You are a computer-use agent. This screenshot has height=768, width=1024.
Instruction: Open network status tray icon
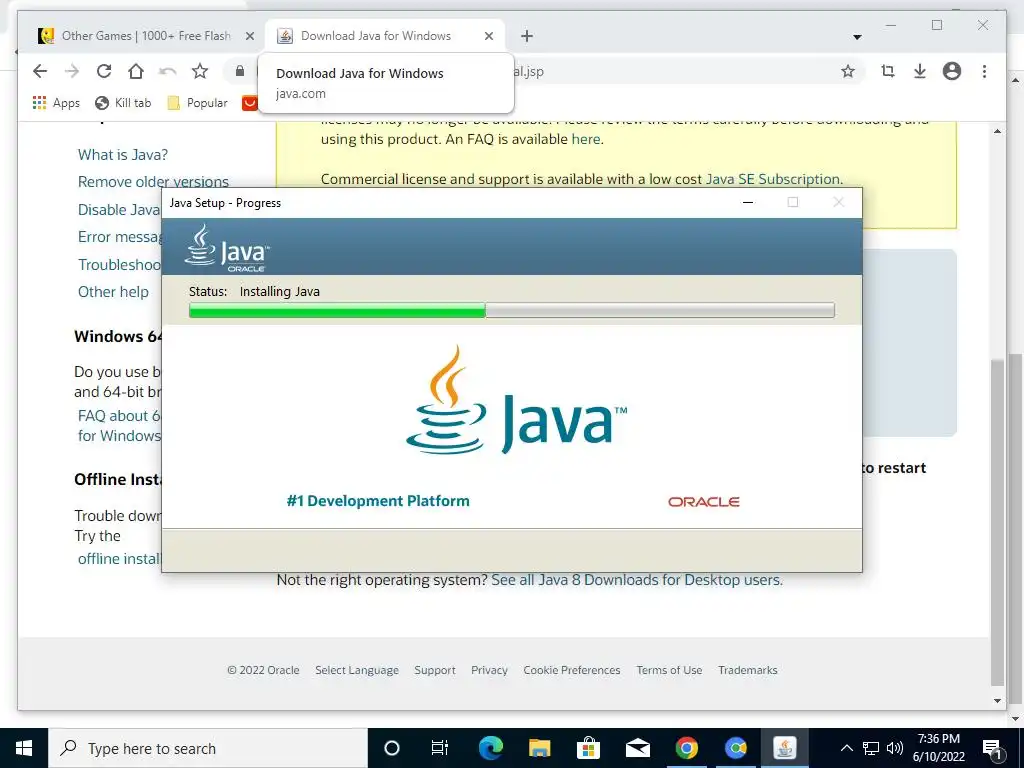(871, 748)
